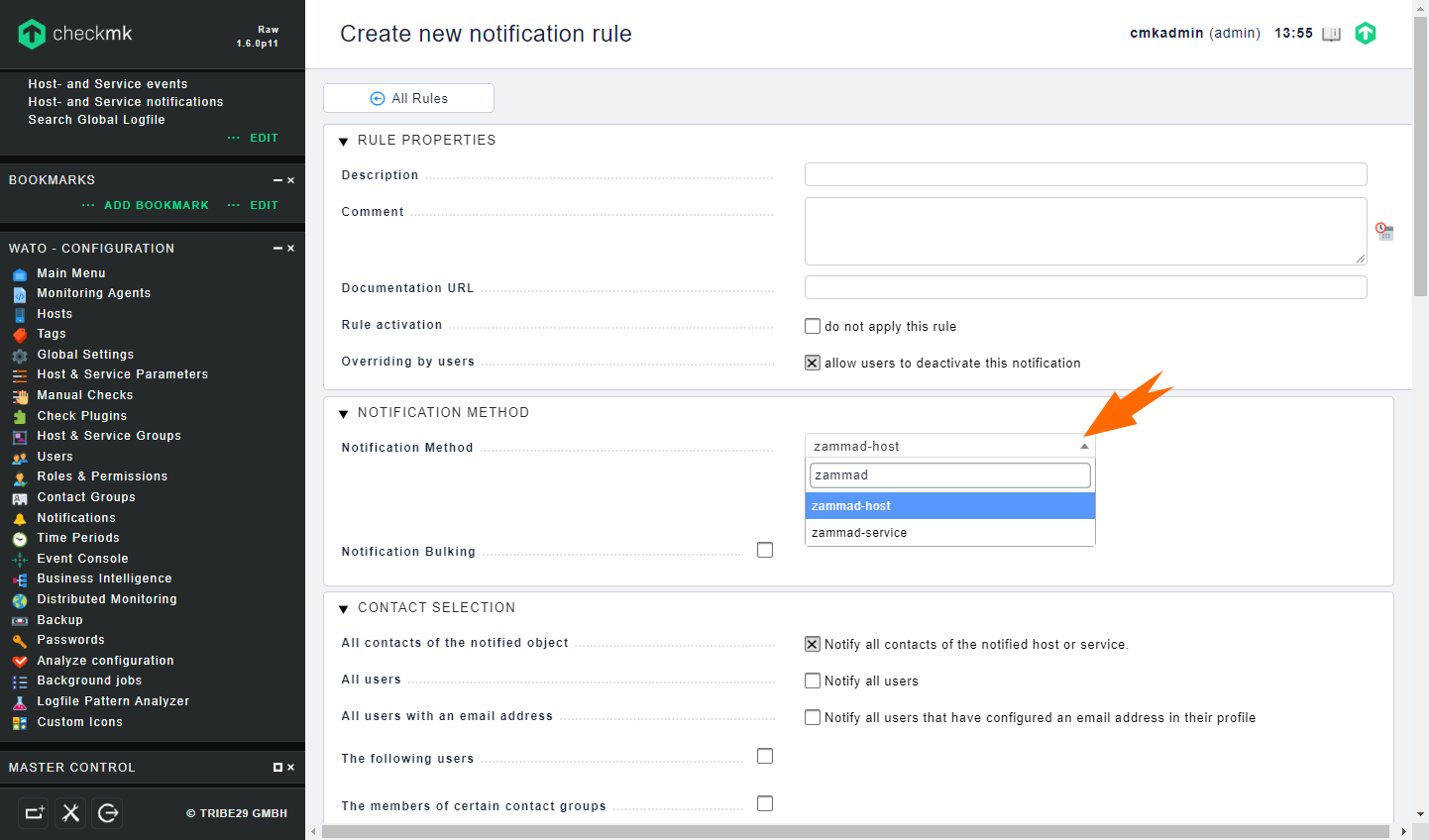Click the checkmk logo in sidebar

click(74, 34)
